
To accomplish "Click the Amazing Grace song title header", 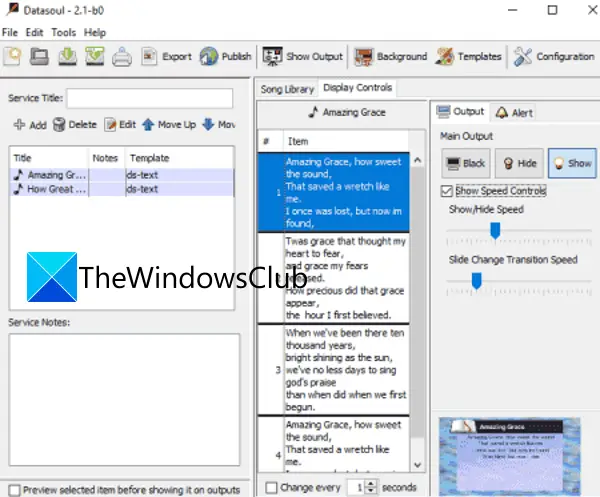I will (347, 112).
